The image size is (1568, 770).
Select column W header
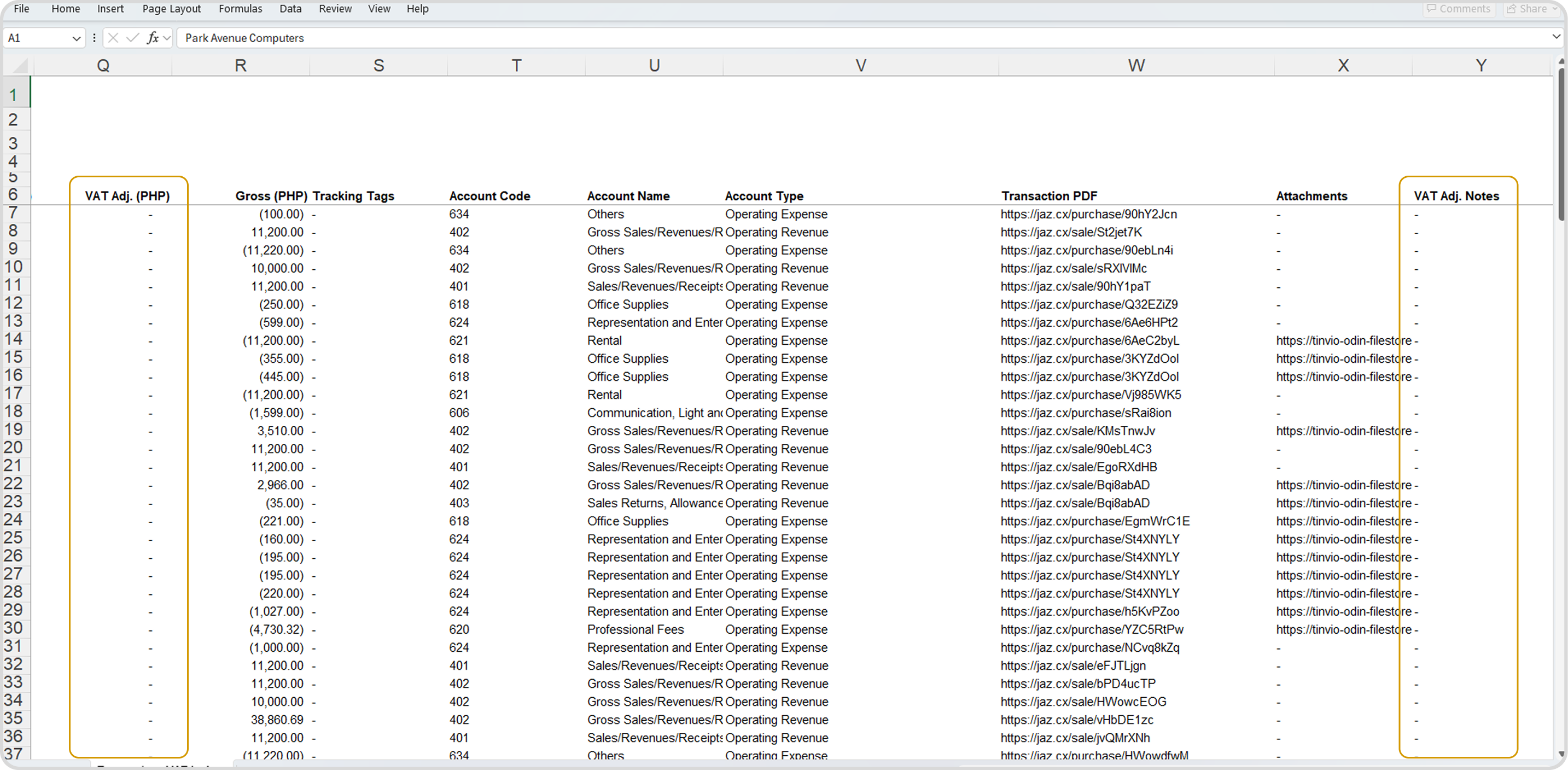click(1136, 65)
